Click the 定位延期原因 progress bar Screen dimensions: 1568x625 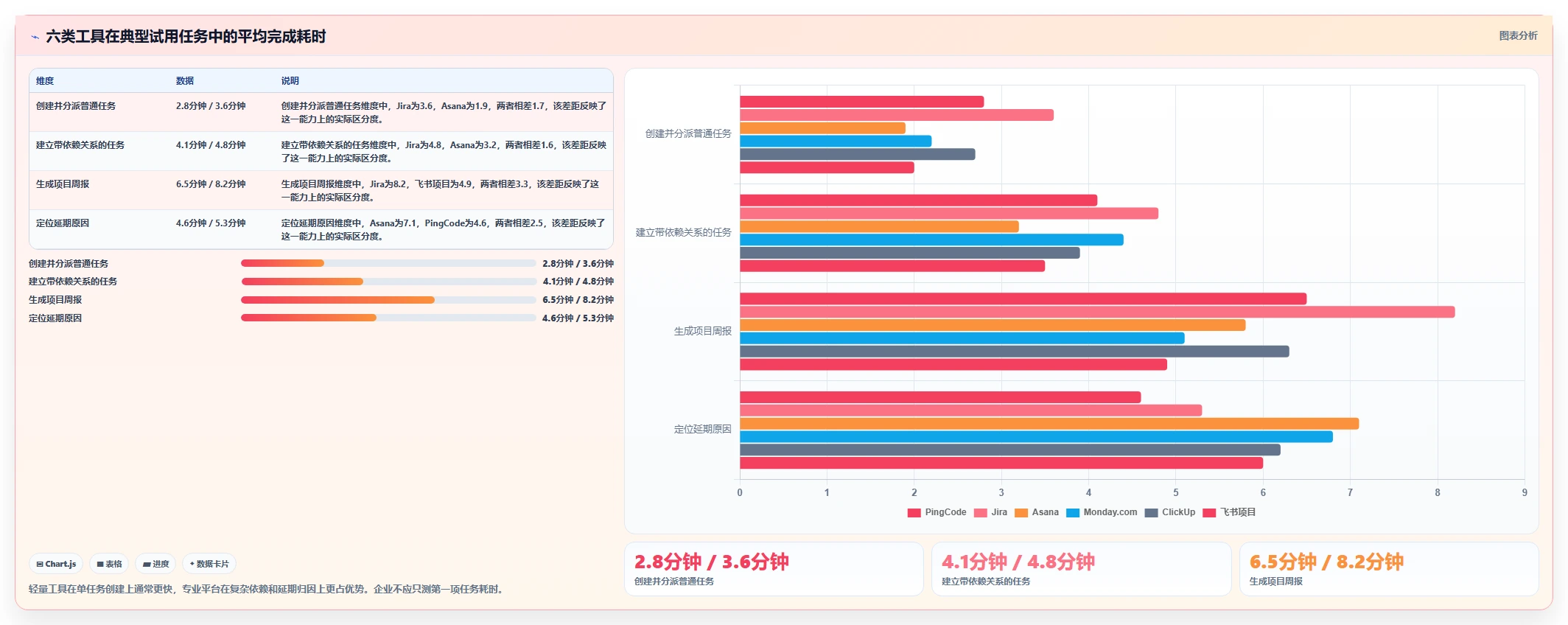point(388,318)
